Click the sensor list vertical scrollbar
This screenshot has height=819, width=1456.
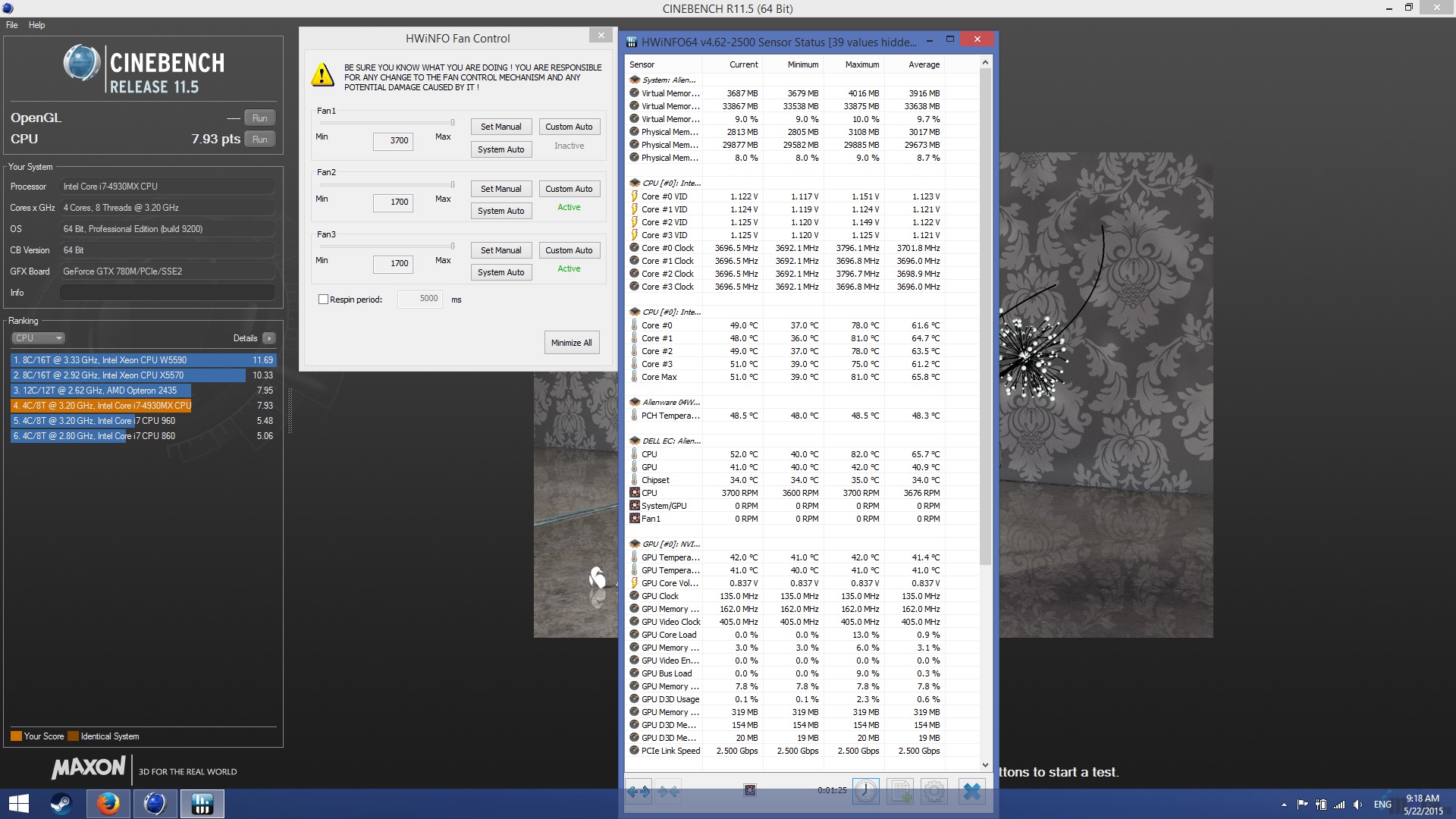(985, 317)
